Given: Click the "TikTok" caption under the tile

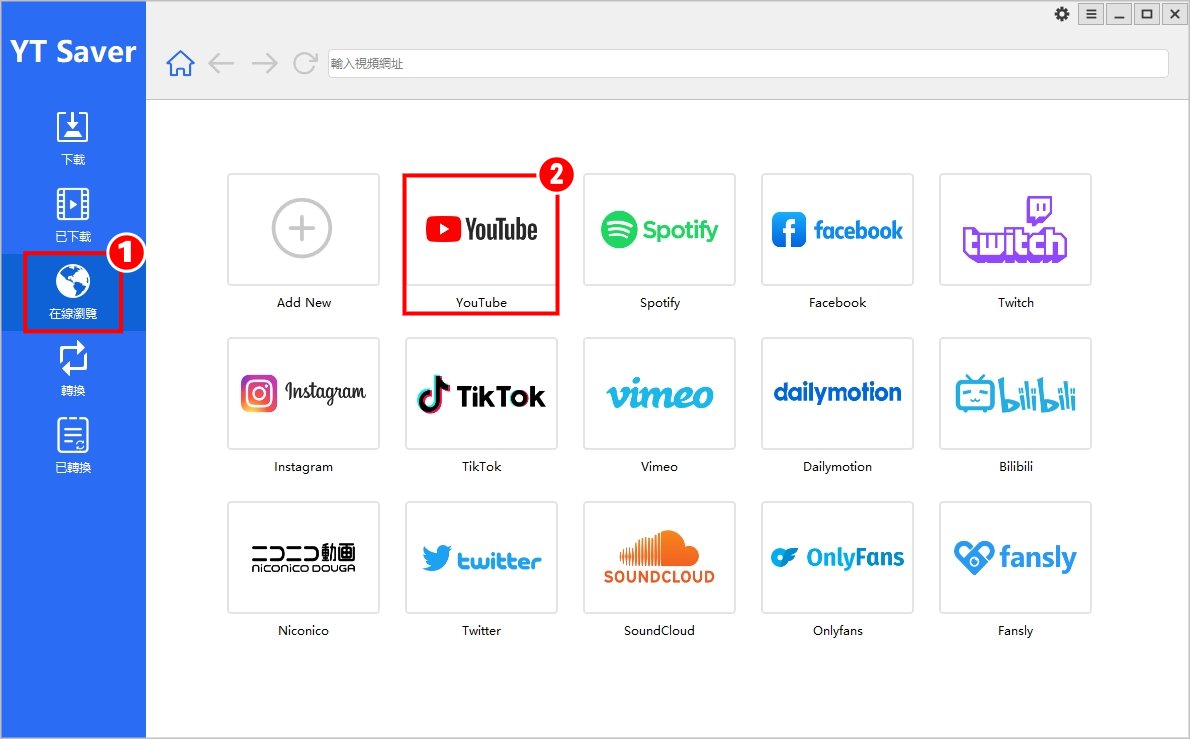Looking at the screenshot, I should [x=481, y=466].
